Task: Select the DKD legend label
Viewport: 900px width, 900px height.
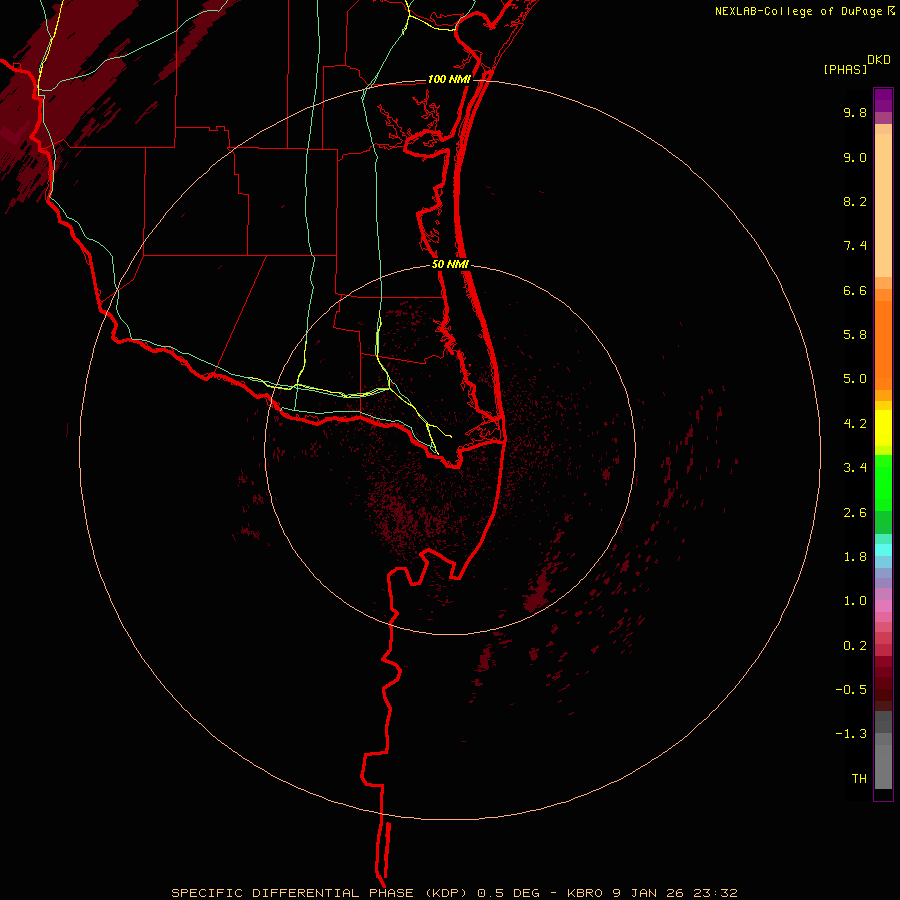Action: click(x=879, y=60)
